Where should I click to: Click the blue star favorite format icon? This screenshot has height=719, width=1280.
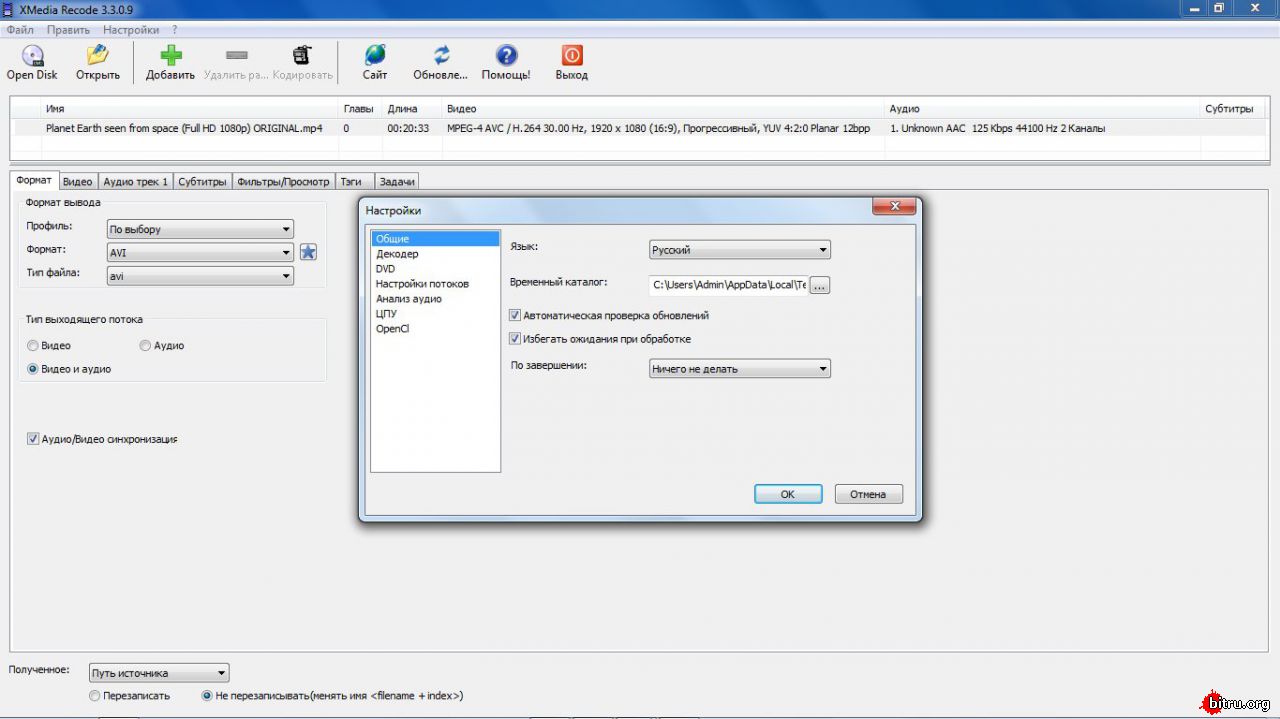point(309,252)
